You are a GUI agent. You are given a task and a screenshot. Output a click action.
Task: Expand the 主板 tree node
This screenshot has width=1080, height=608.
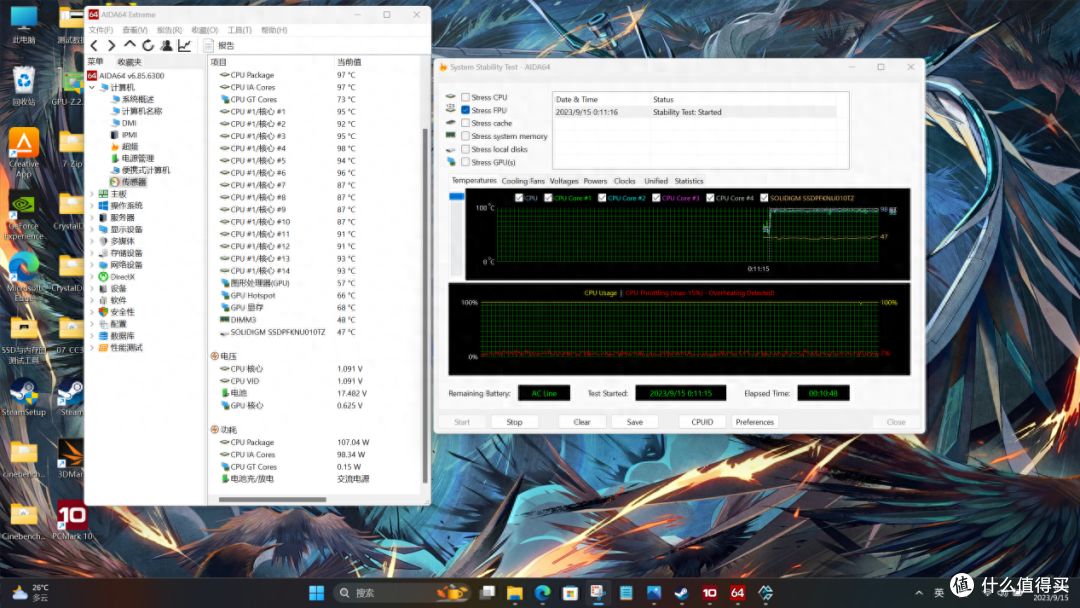[92, 194]
